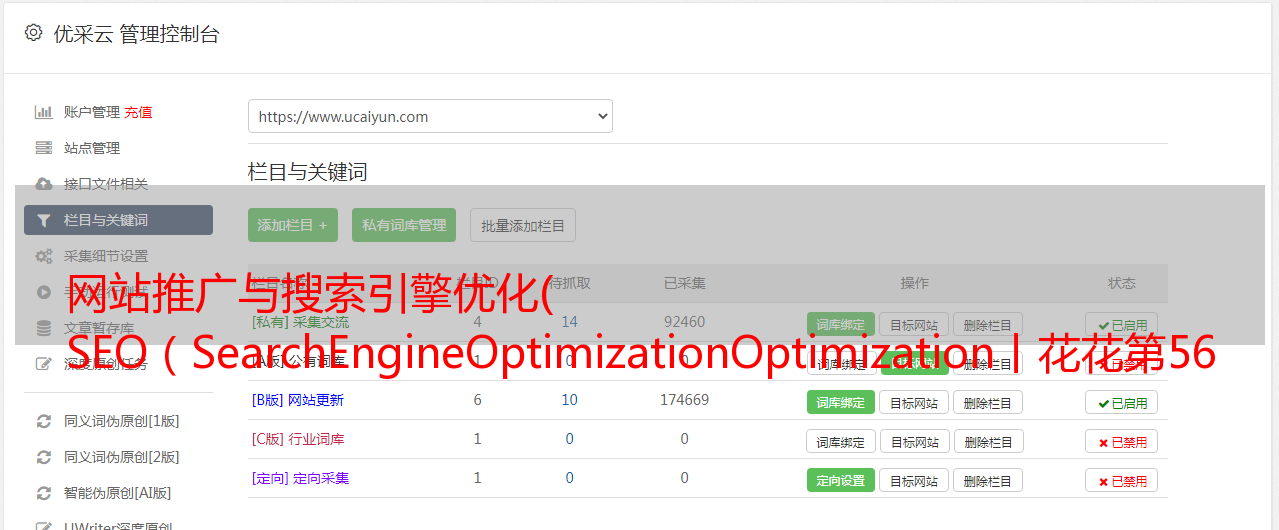Open 智能伪原创[AI版] sidebar item
This screenshot has height=530, width=1279.
pos(118,493)
